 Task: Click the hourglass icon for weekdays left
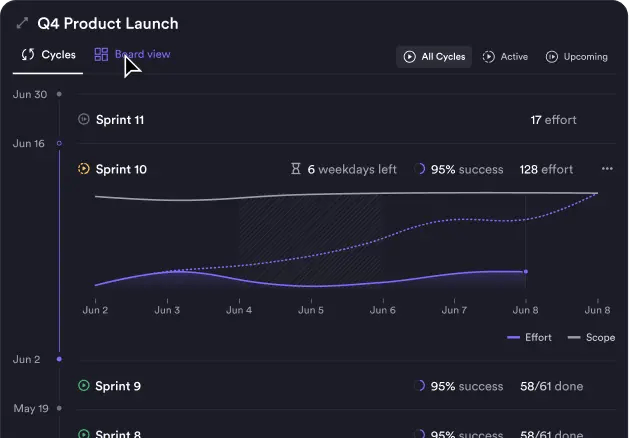[295, 169]
